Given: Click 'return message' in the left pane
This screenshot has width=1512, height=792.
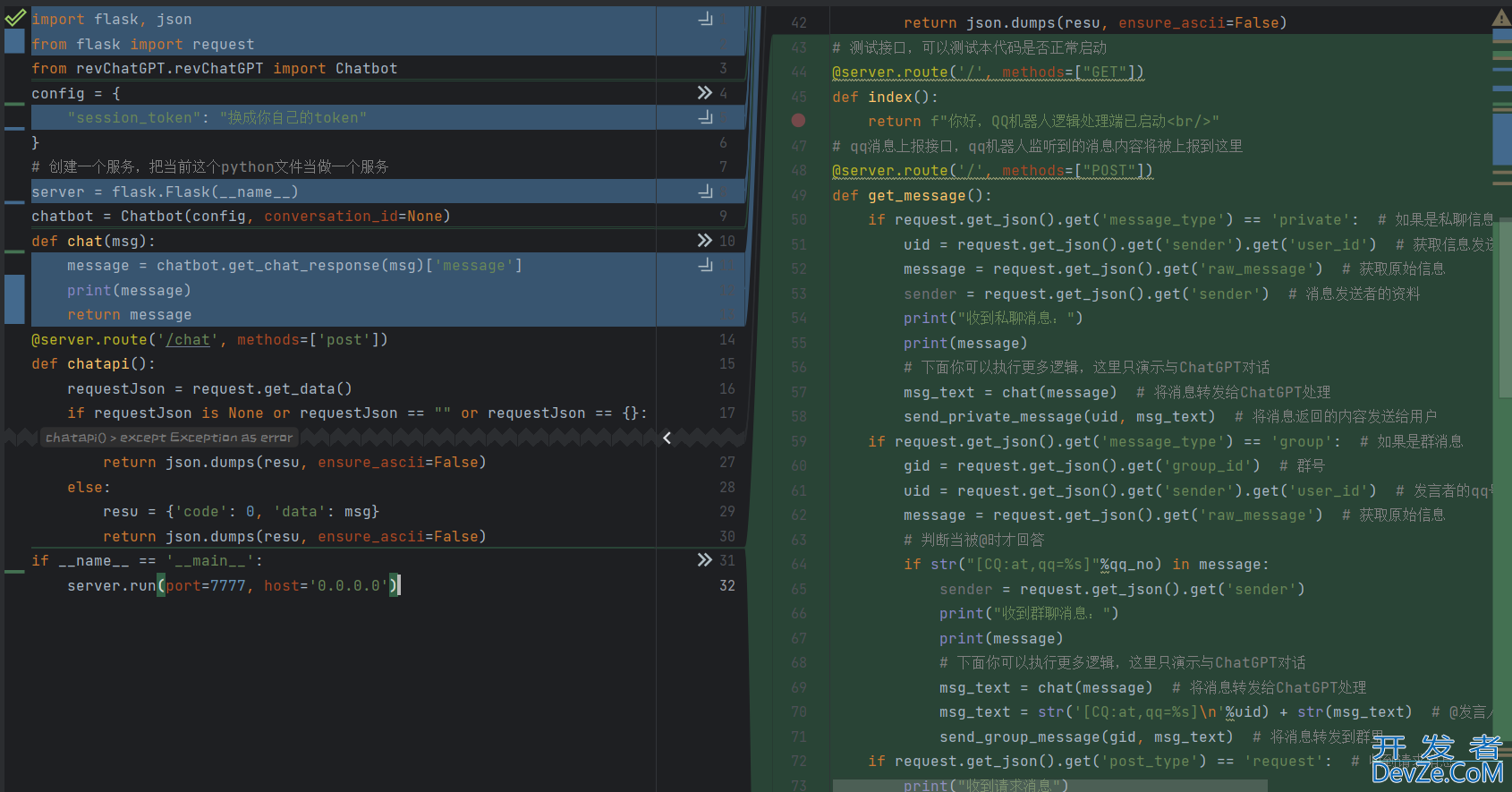Looking at the screenshot, I should click(x=129, y=314).
